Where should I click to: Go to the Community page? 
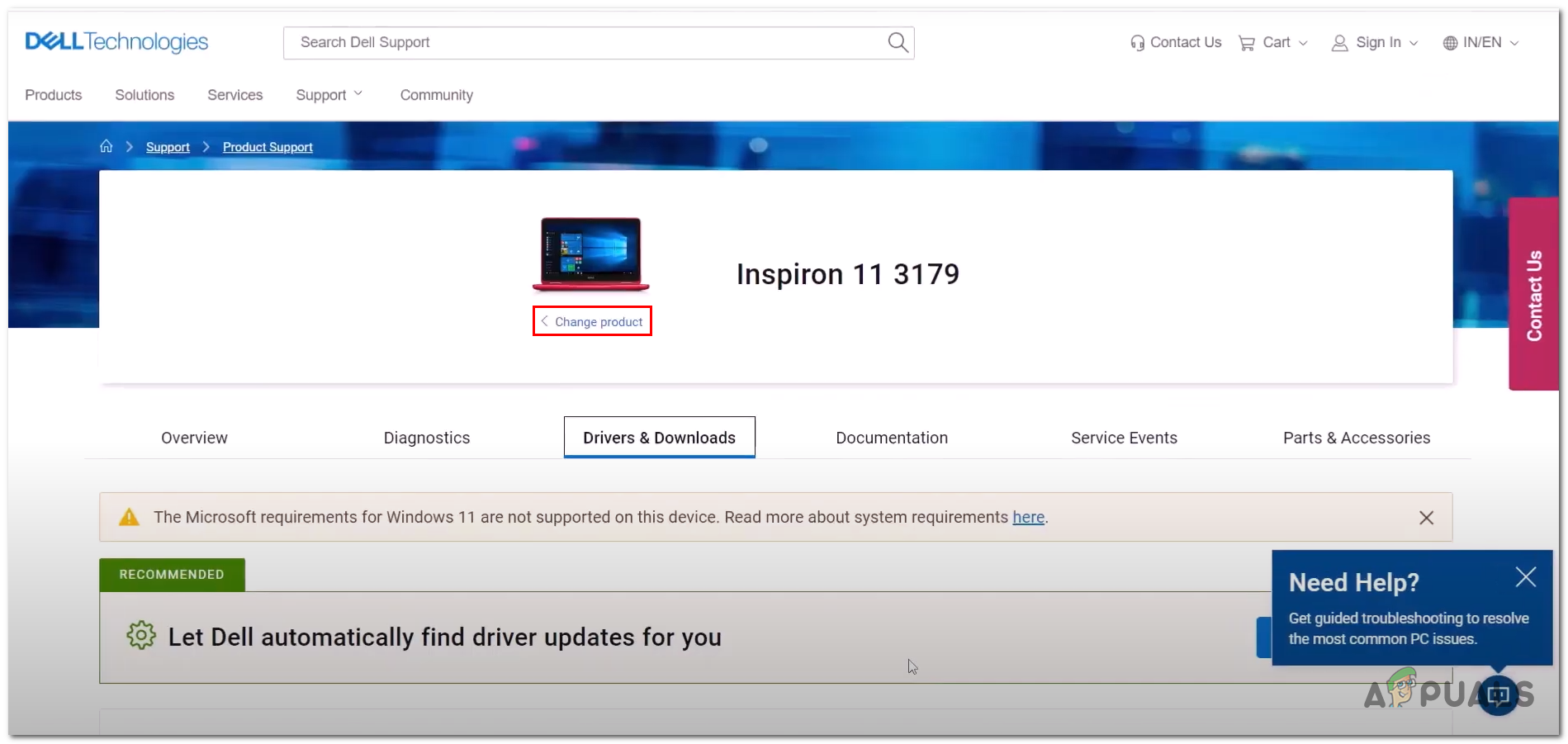(x=437, y=95)
